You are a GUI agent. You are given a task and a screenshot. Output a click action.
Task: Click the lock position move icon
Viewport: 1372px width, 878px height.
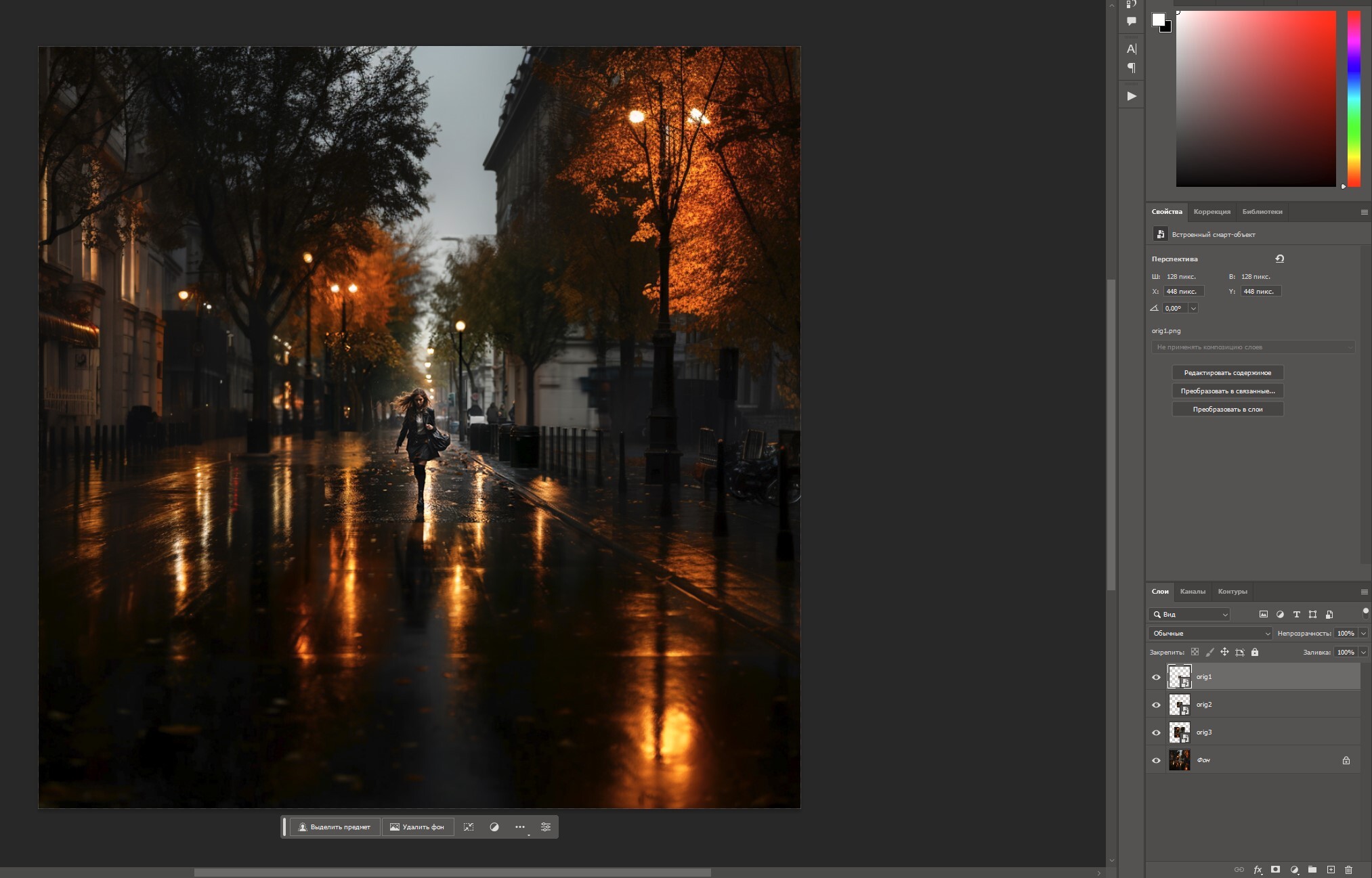click(x=1224, y=653)
